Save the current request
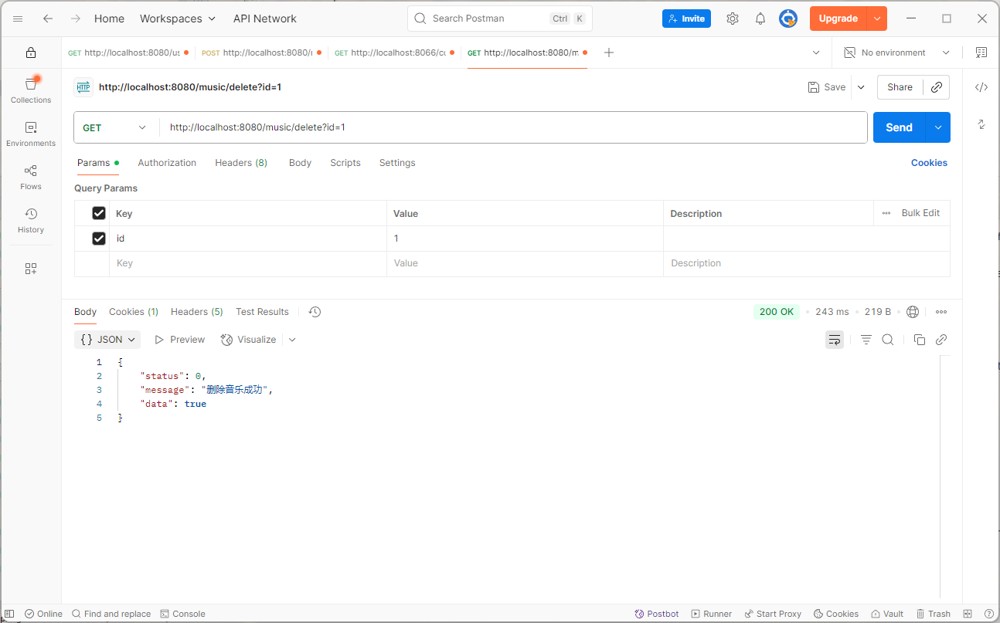1000x623 pixels. click(827, 87)
